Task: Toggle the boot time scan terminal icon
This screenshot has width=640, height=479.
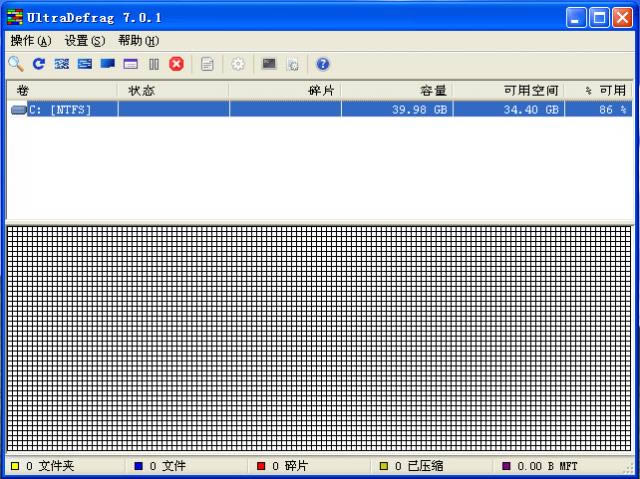Action: tap(269, 64)
